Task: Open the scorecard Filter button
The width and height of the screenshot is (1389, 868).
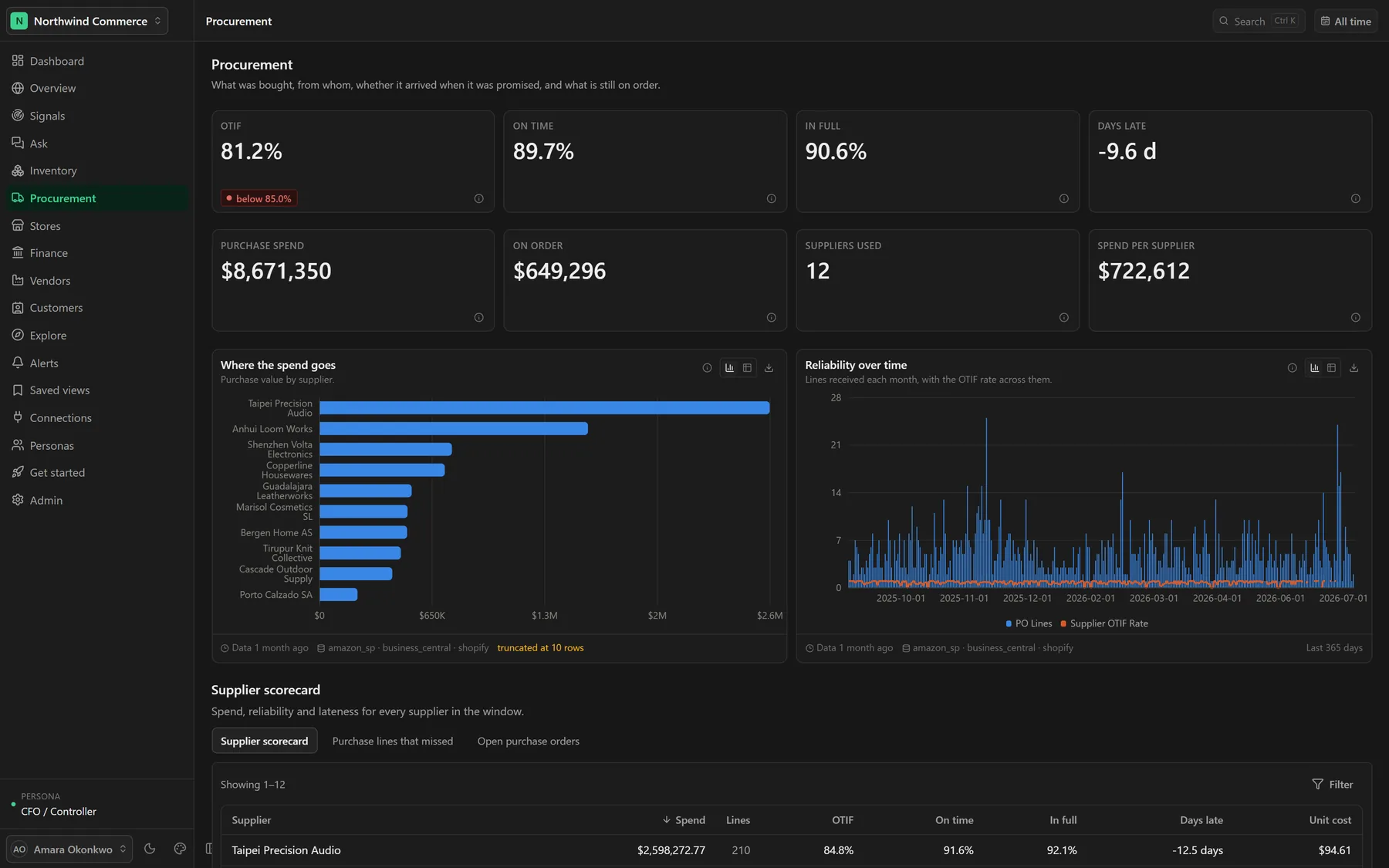Action: coord(1333,785)
